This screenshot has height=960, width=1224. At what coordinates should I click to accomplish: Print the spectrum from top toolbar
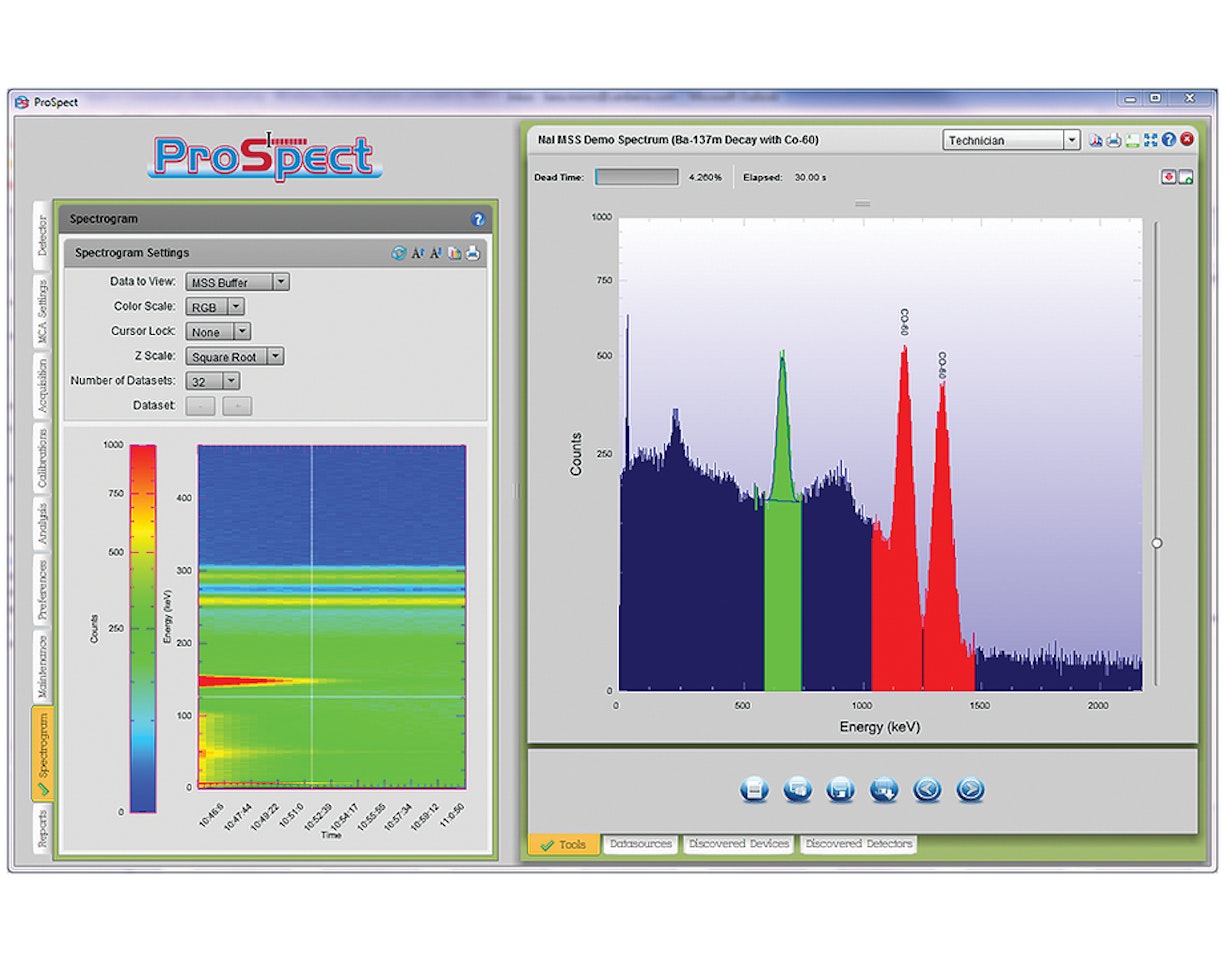(x=1114, y=140)
